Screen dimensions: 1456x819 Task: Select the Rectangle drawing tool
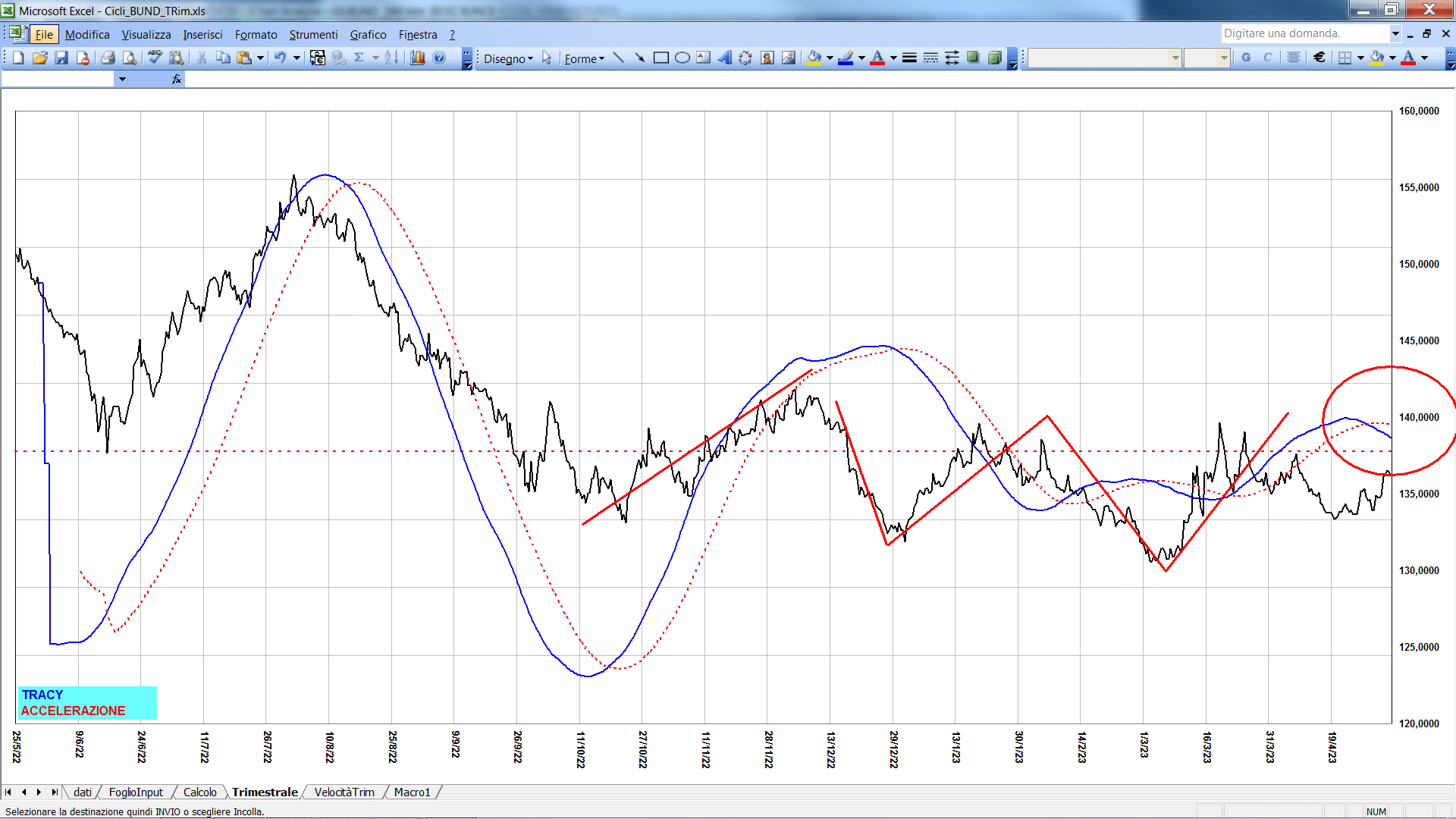click(661, 58)
